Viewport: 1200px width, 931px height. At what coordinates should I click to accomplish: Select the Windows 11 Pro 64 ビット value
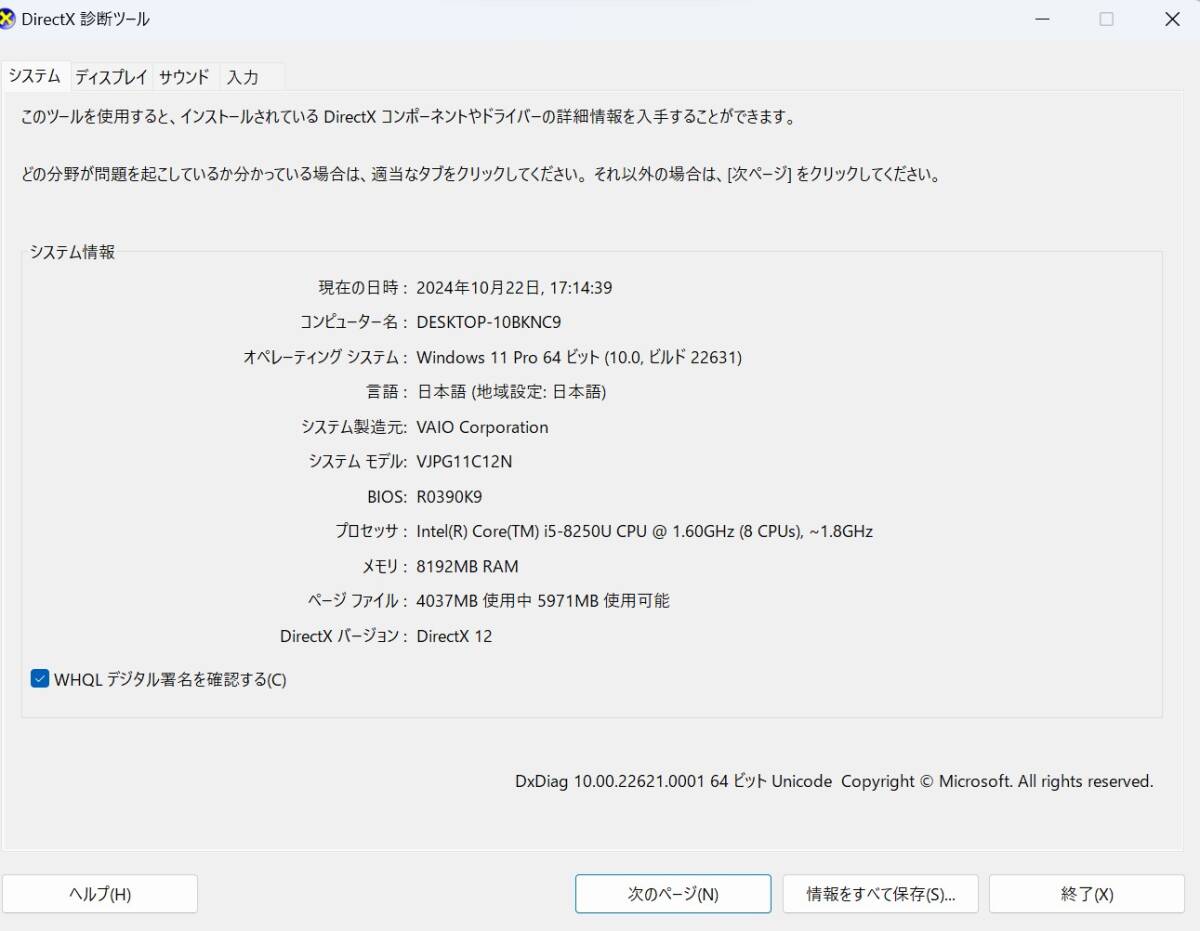point(579,357)
